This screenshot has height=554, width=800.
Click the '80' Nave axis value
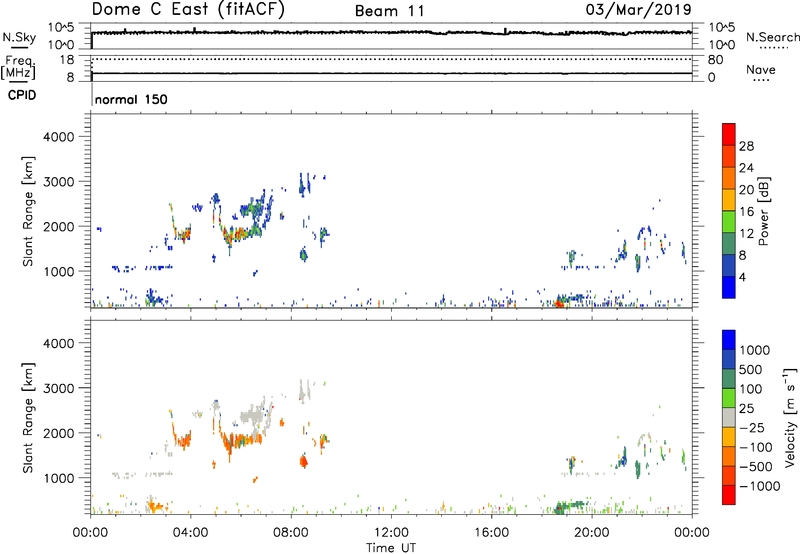click(x=715, y=60)
